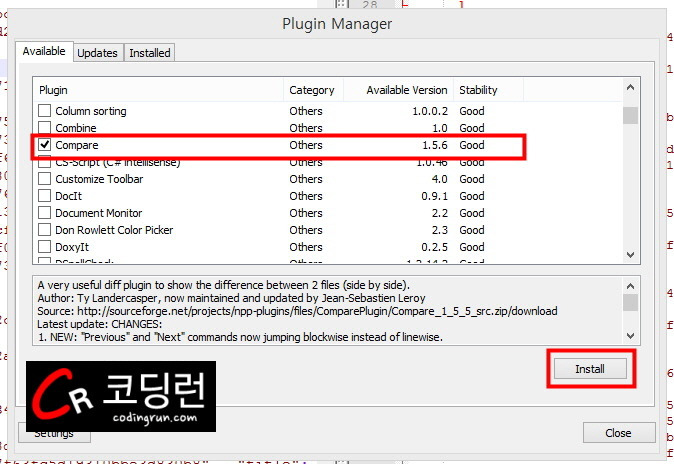Image resolution: width=674 pixels, height=464 pixels.
Task: Select the Combine plugin name
Action: (x=76, y=128)
